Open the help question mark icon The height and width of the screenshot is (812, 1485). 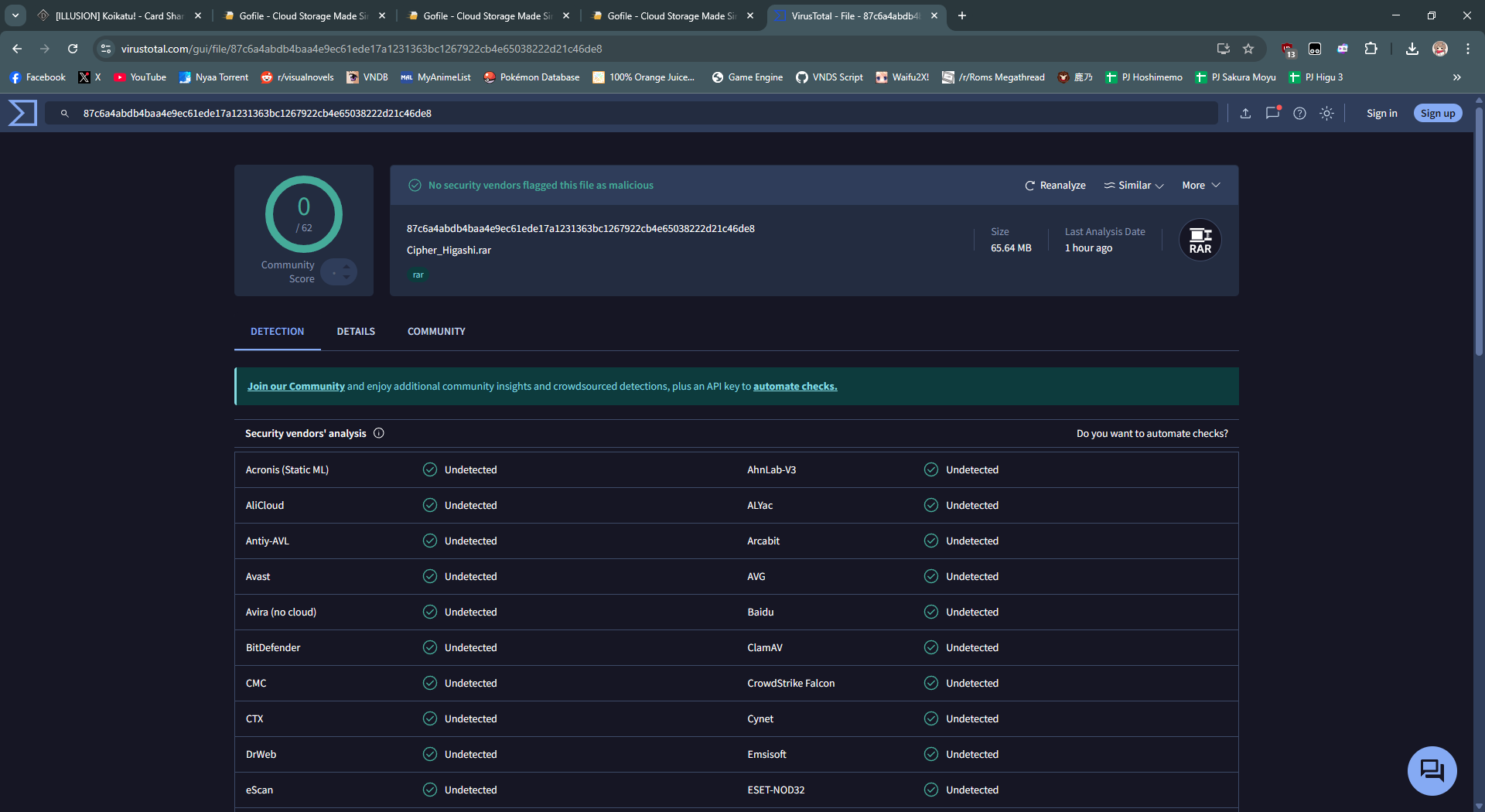[1299, 113]
